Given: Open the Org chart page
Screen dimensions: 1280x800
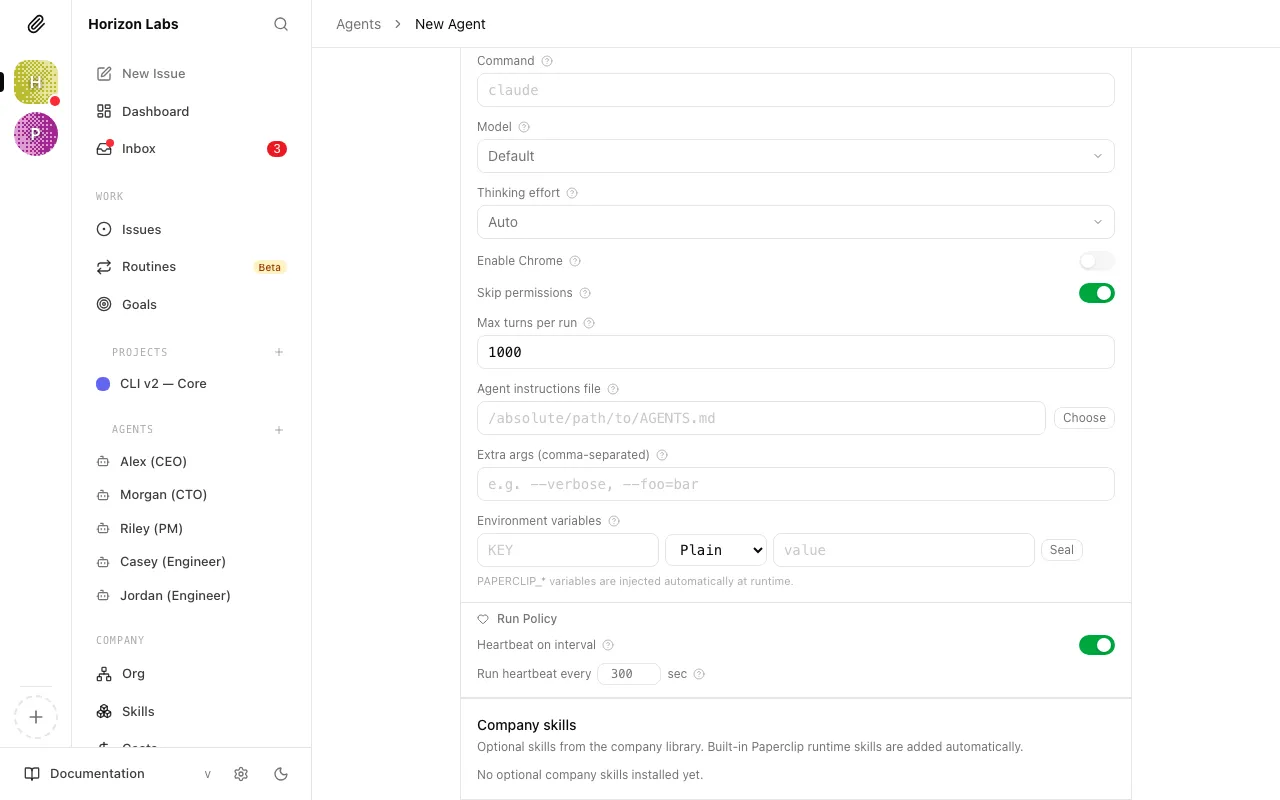Looking at the screenshot, I should click(x=191, y=674).
